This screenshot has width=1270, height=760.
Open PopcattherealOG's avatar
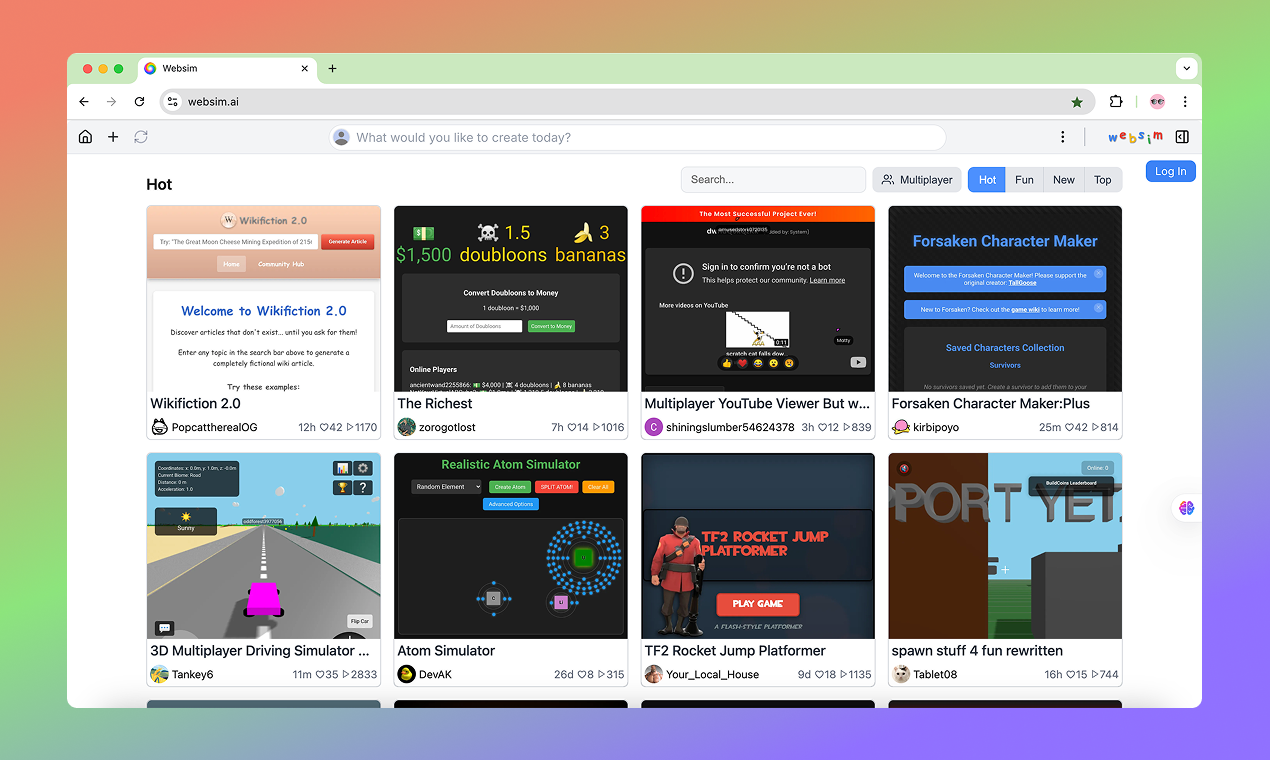tap(159, 427)
